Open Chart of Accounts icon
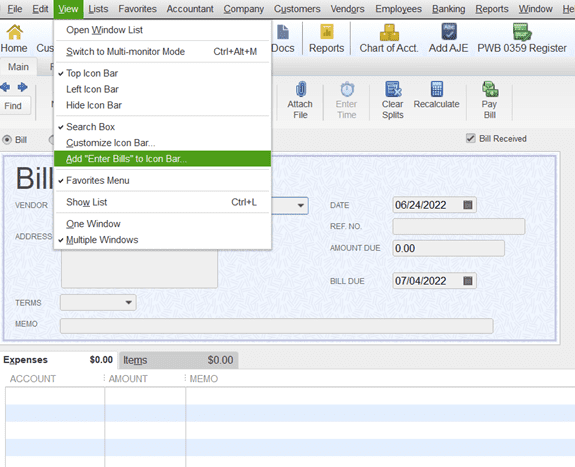 click(389, 39)
